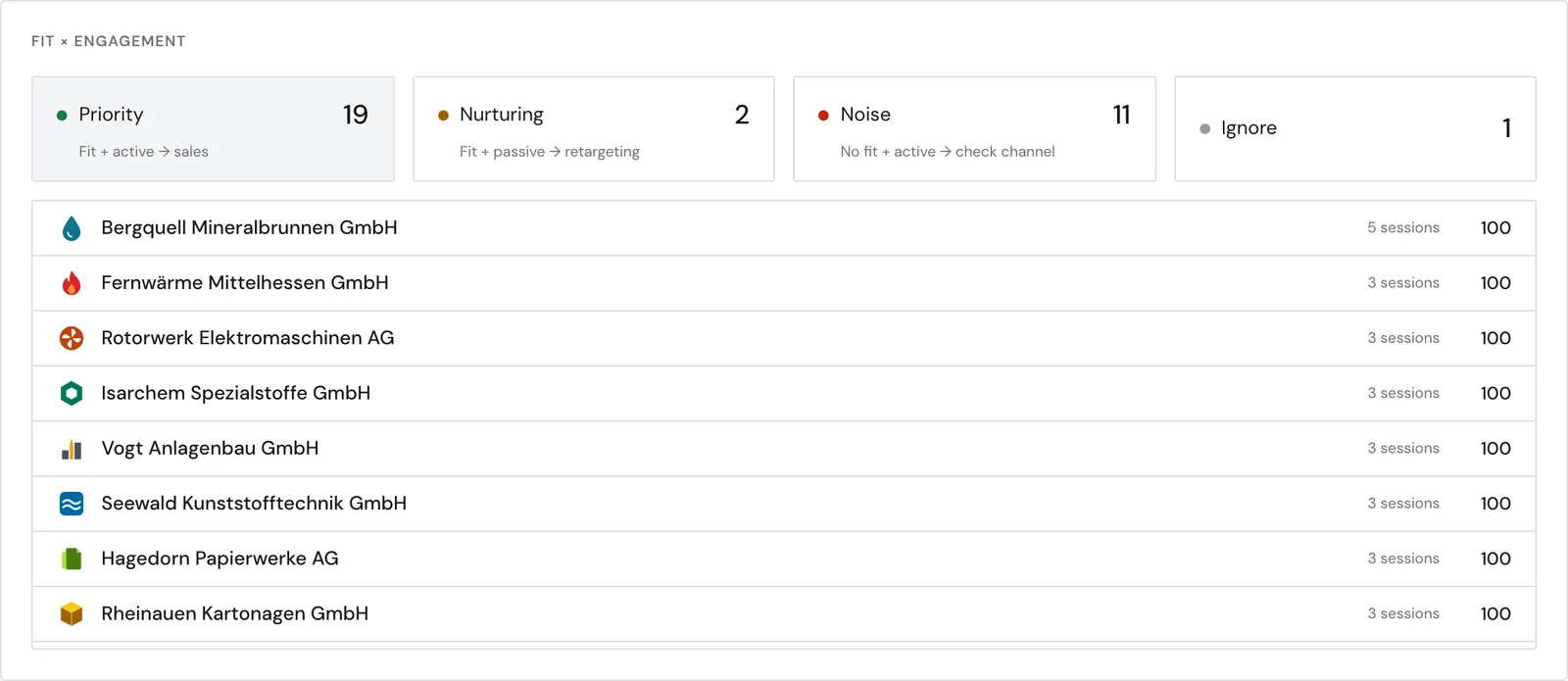Viewport: 1568px width, 681px height.
Task: Click '3 sessions' in Rheinauen row
Action: click(1403, 613)
